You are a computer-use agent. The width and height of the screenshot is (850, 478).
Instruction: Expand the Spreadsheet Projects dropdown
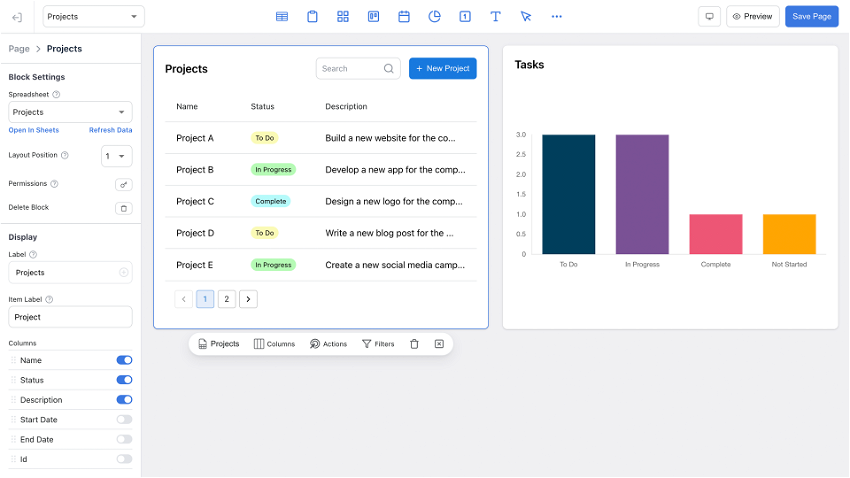70,112
